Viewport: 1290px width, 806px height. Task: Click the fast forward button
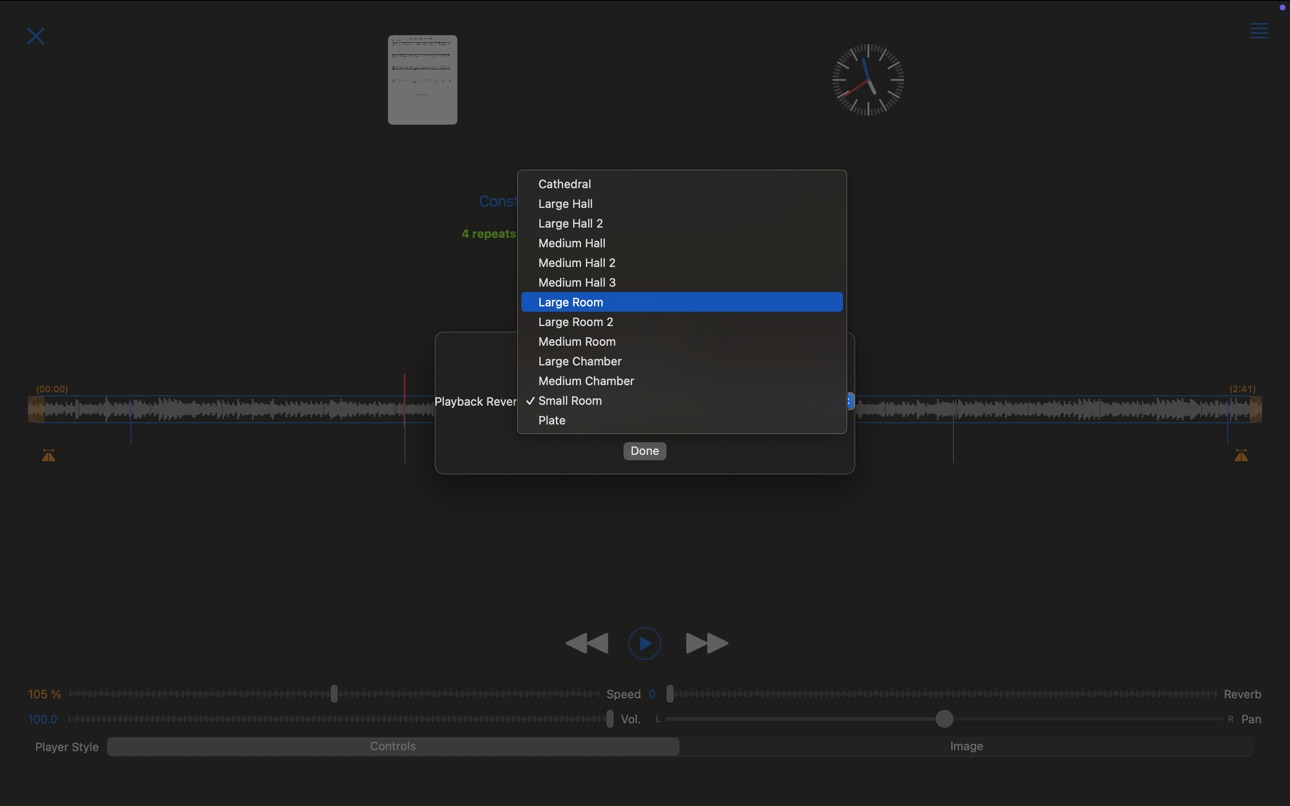[707, 643]
